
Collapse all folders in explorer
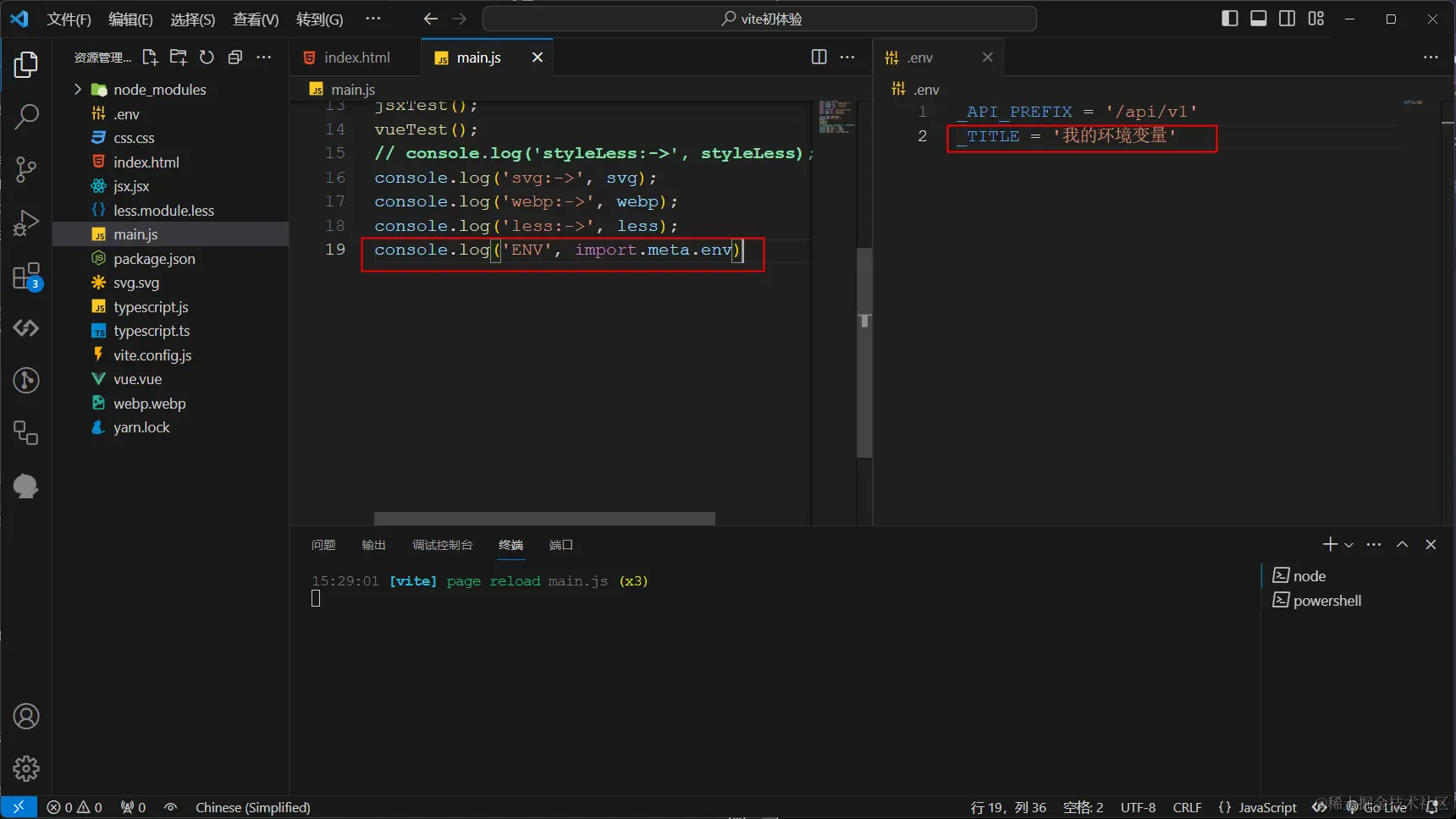[x=235, y=57]
